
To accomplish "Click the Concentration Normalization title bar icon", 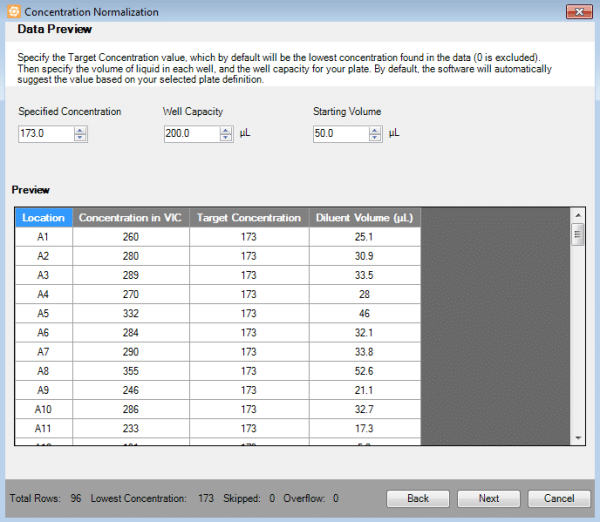I will [x=13, y=11].
